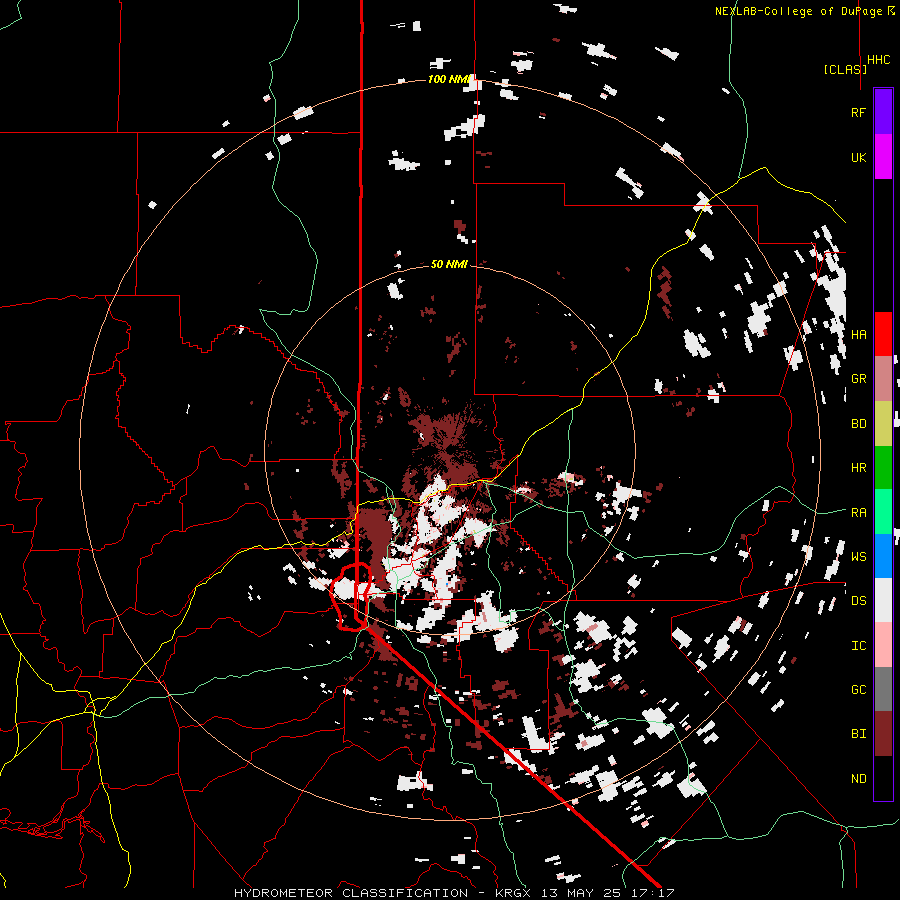Click the dark red BI swatch
Viewport: 900px width, 900px height.
coord(883,734)
